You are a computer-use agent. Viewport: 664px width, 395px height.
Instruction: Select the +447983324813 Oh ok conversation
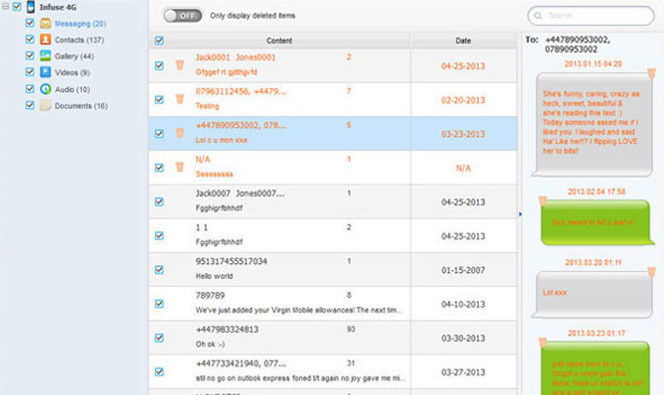click(333, 337)
